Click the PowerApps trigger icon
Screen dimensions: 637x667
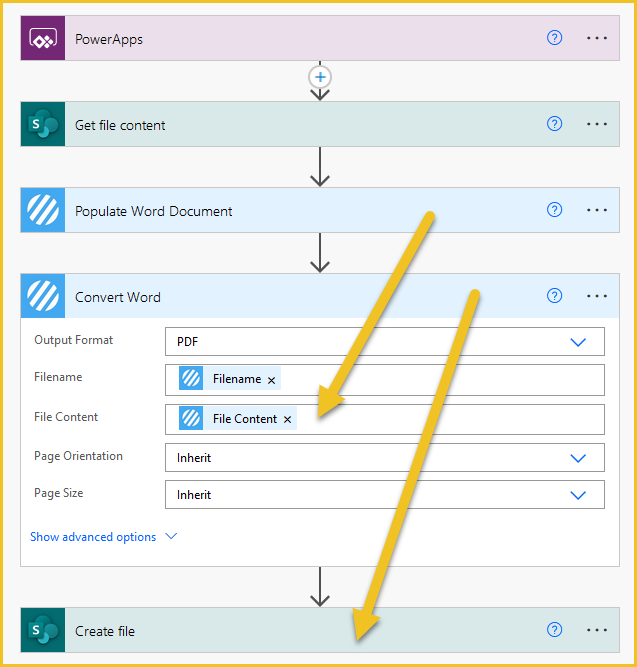43,38
